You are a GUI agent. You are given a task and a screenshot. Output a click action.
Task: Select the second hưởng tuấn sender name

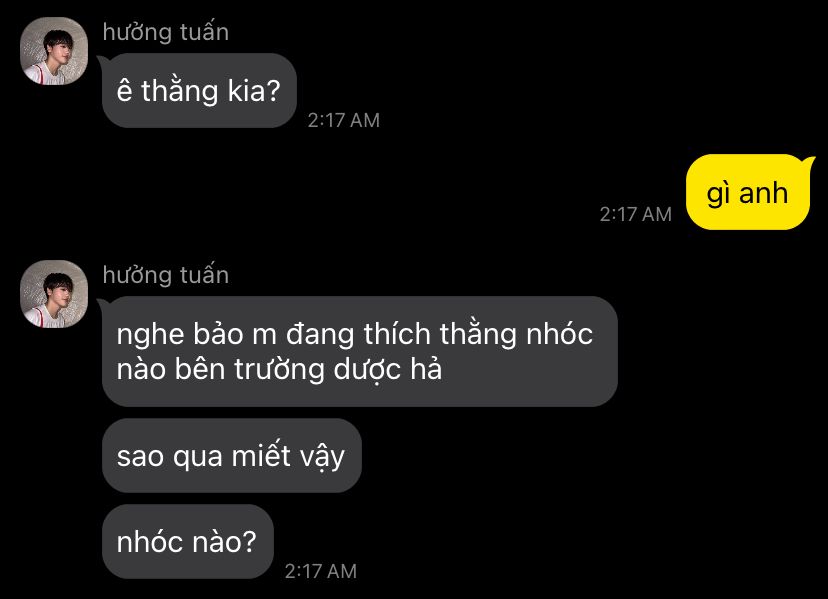click(166, 275)
